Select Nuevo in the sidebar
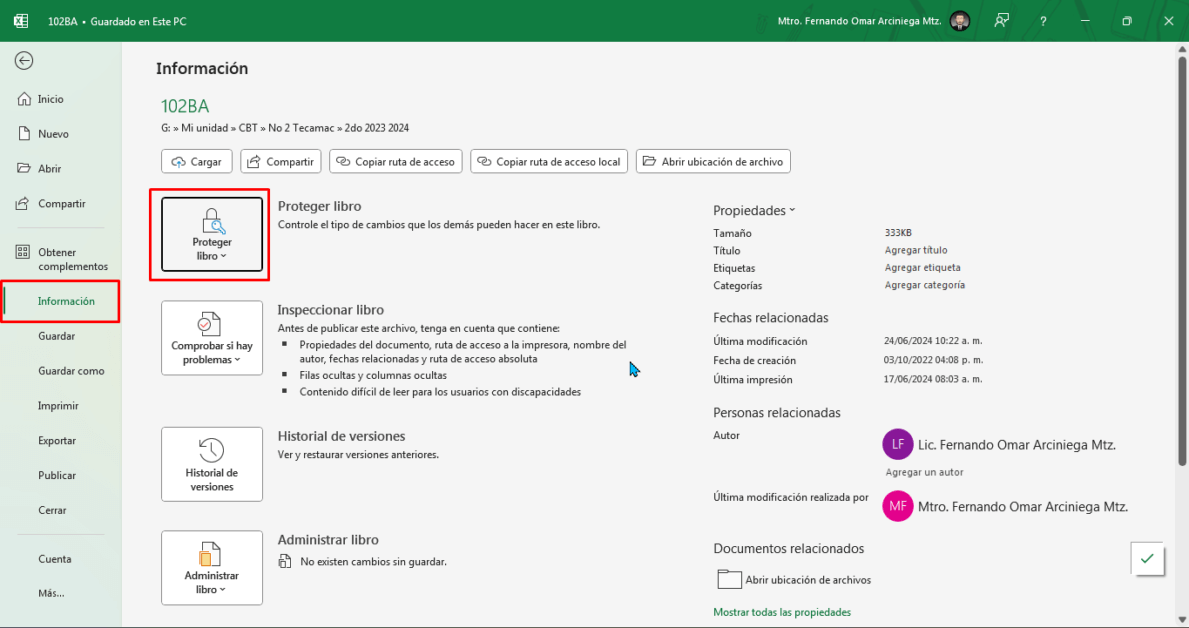The width and height of the screenshot is (1189, 628). [x=53, y=134]
